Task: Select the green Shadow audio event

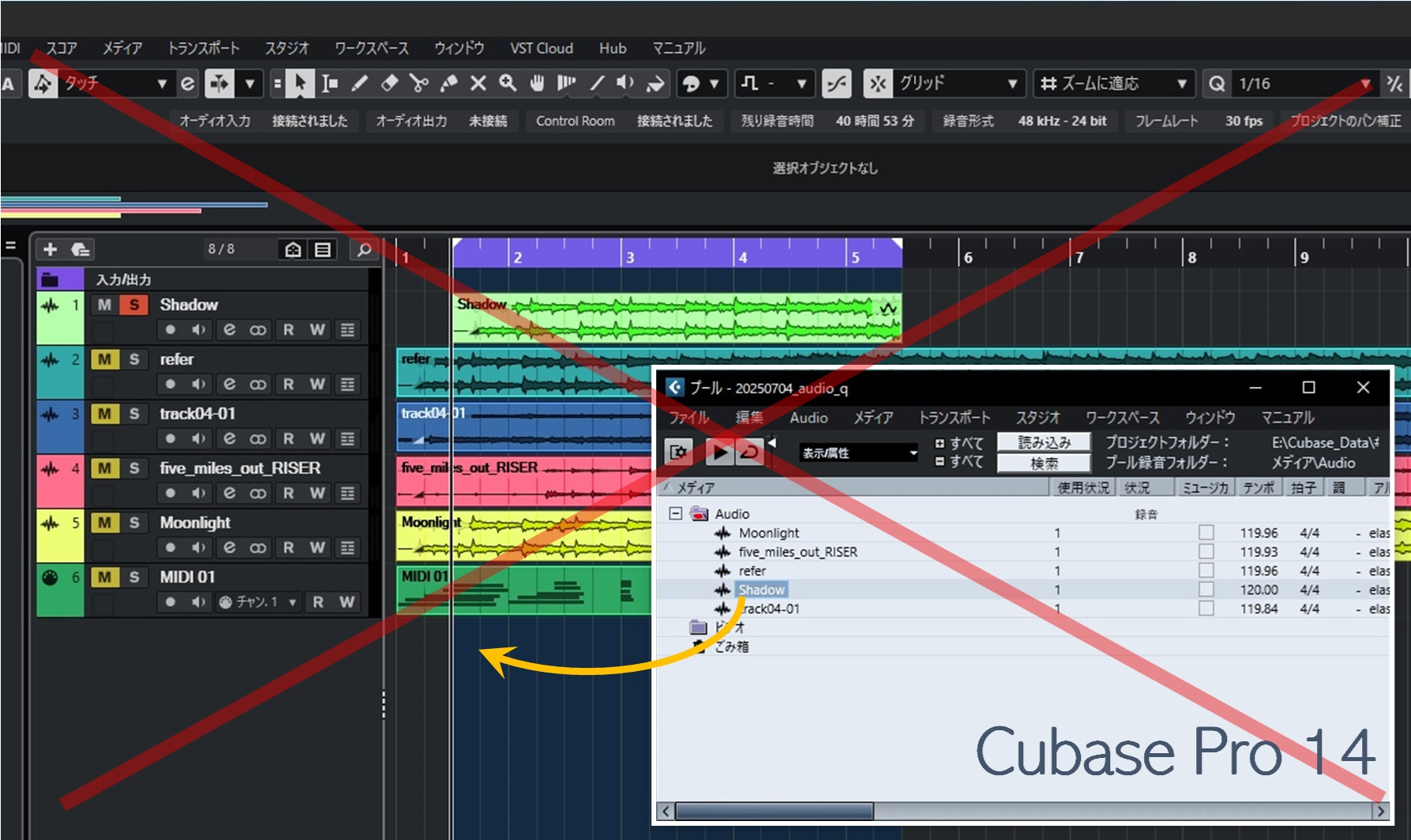Action: [677, 317]
